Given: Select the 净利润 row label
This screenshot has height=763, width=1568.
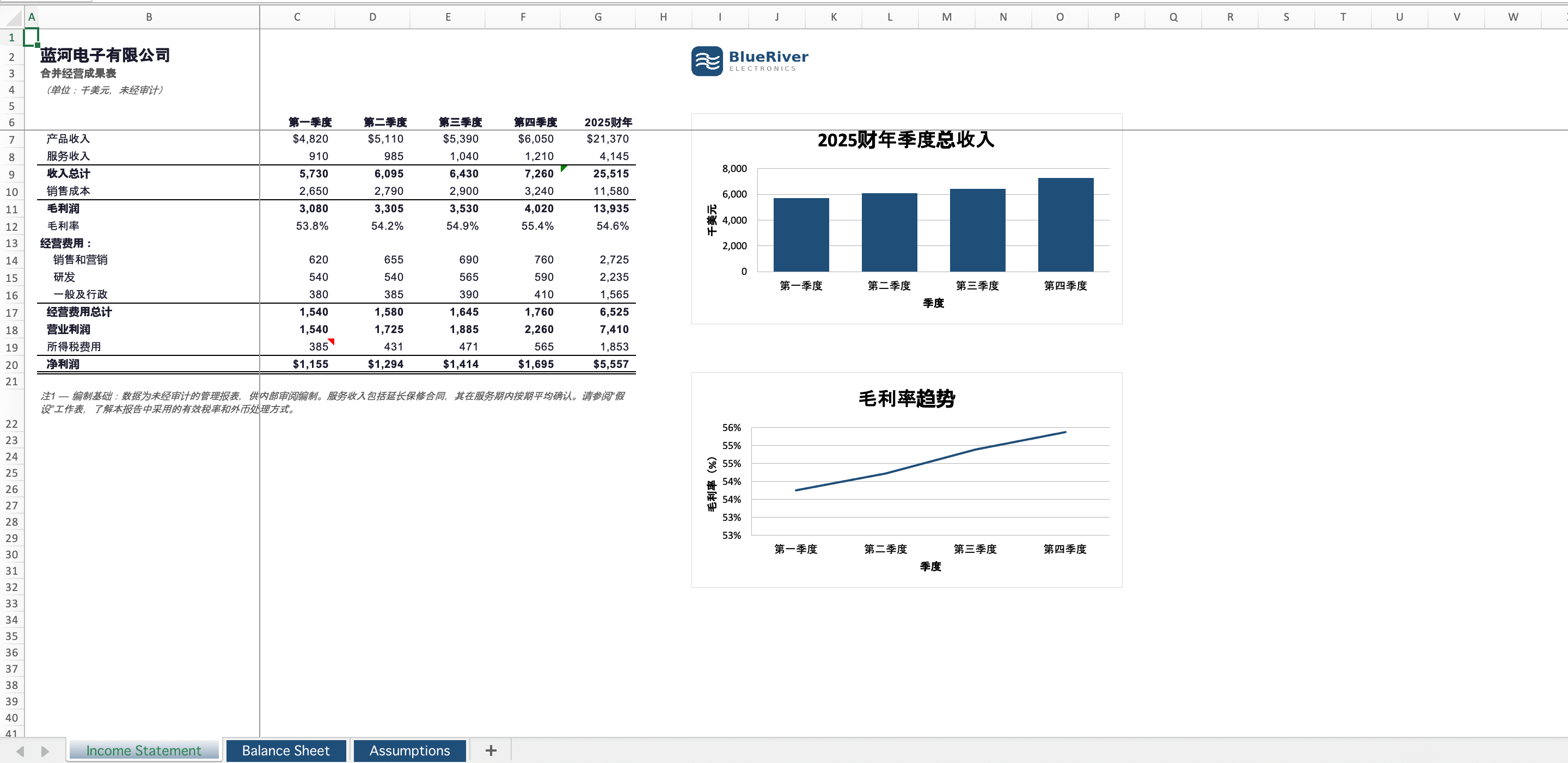Looking at the screenshot, I should (x=63, y=364).
